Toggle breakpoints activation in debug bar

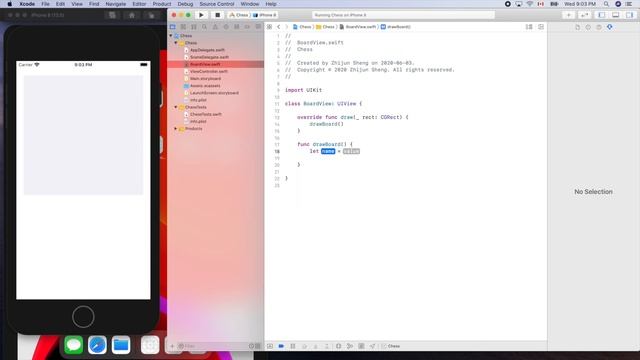click(x=281, y=346)
